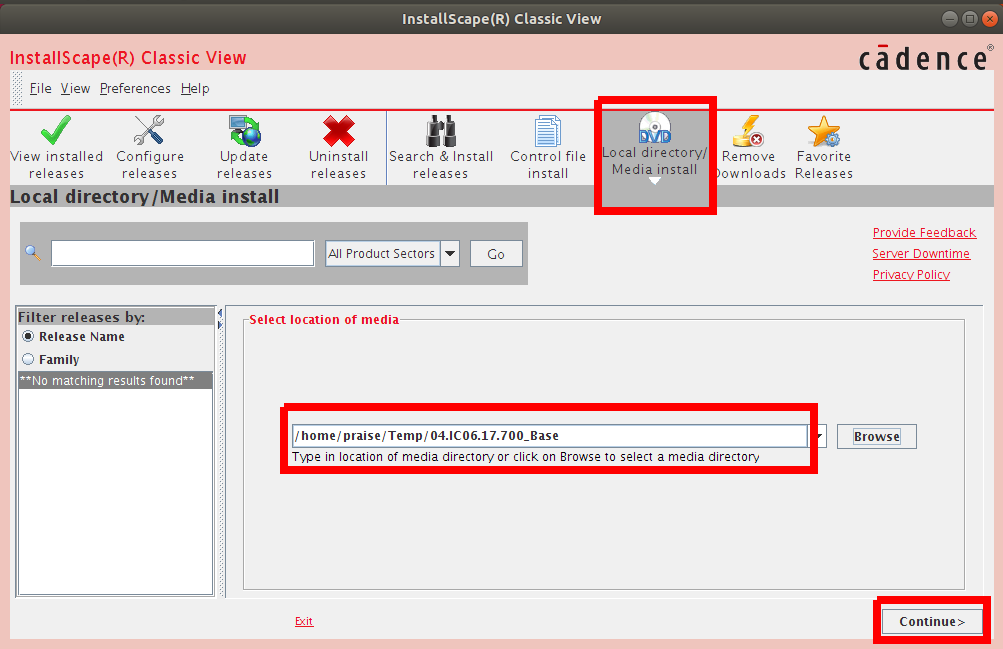
Task: Select Update releases globe icon
Action: pyautogui.click(x=244, y=131)
